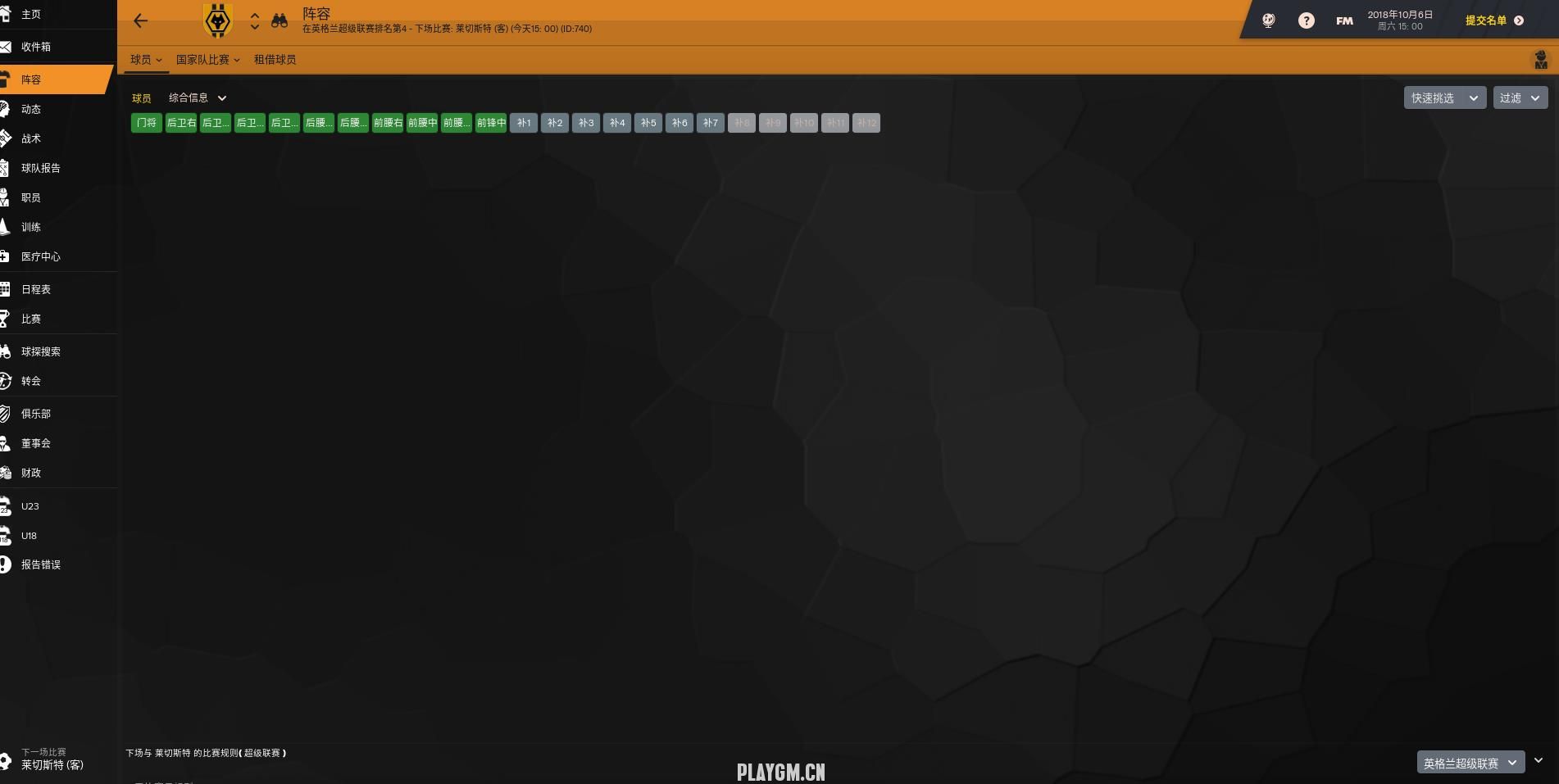Viewport: 1559px width, 784px height.
Task: Toggle the 补1 substitute slot filter
Action: click(x=524, y=123)
